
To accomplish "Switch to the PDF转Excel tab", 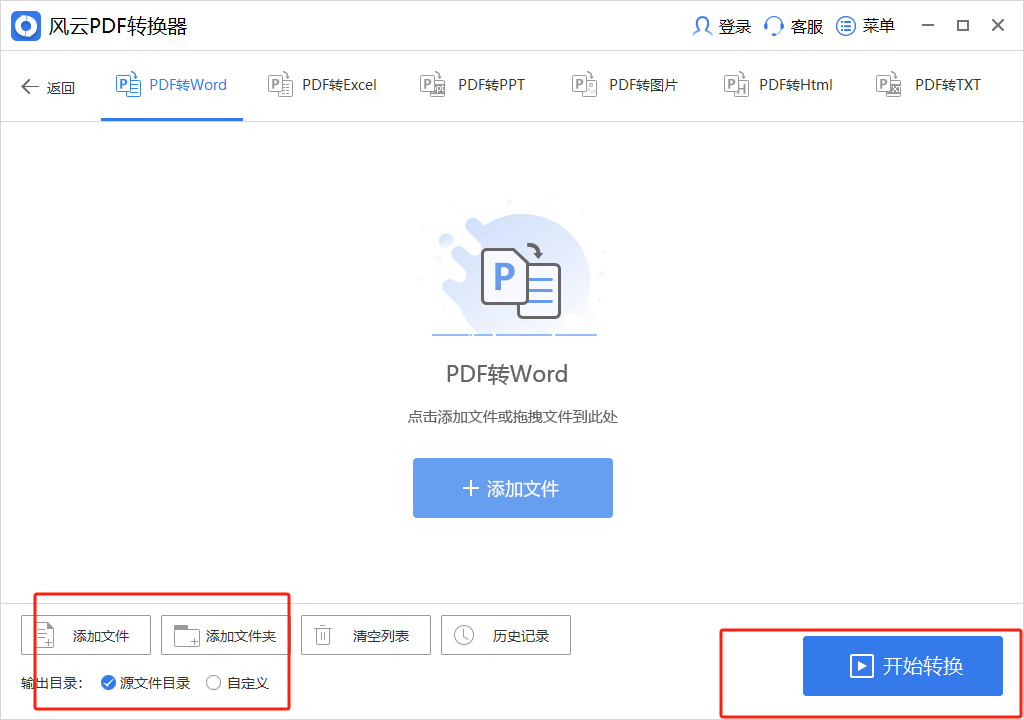I will click(323, 85).
